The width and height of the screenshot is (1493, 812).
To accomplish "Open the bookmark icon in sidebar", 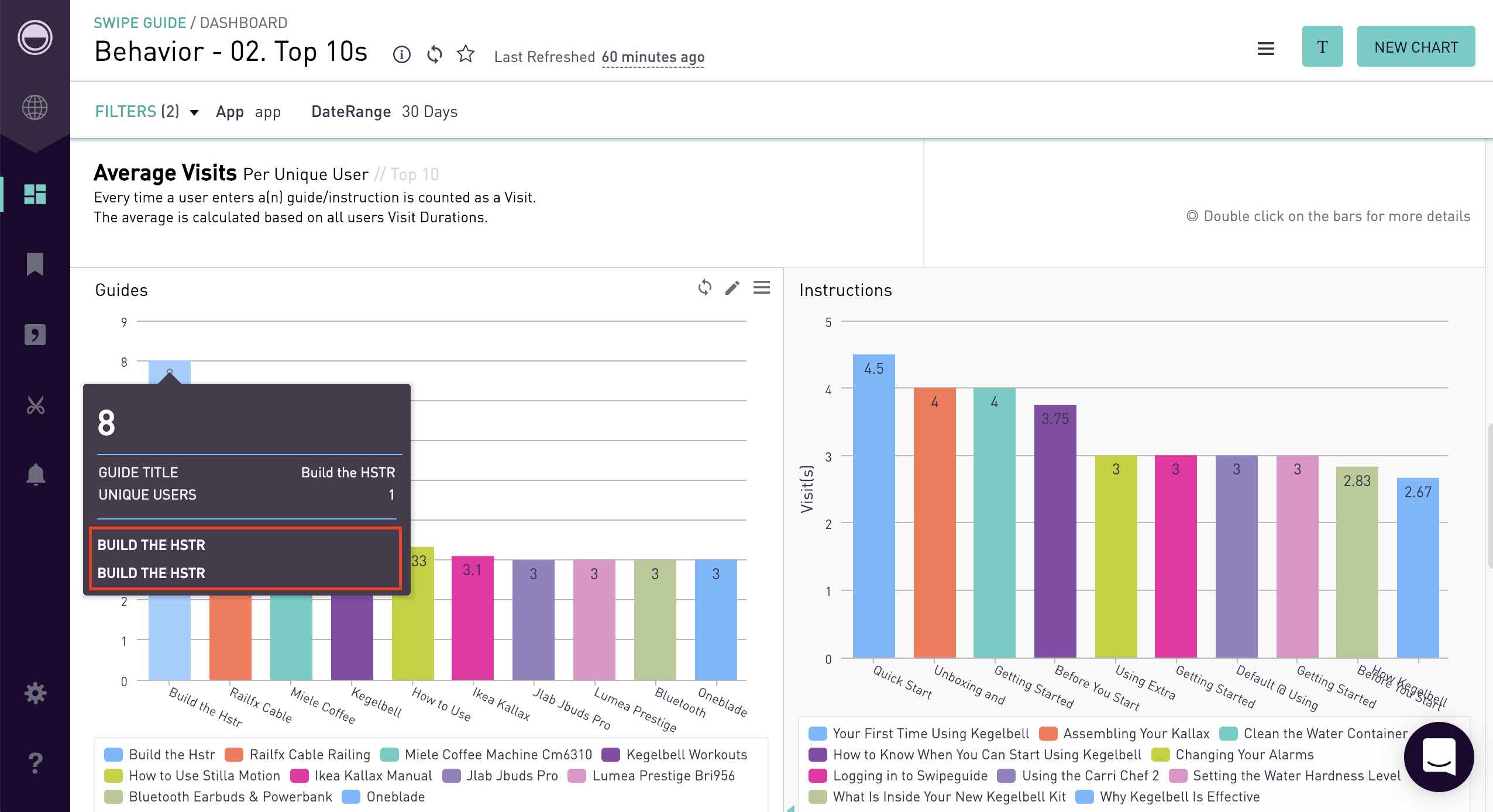I will tap(35, 264).
